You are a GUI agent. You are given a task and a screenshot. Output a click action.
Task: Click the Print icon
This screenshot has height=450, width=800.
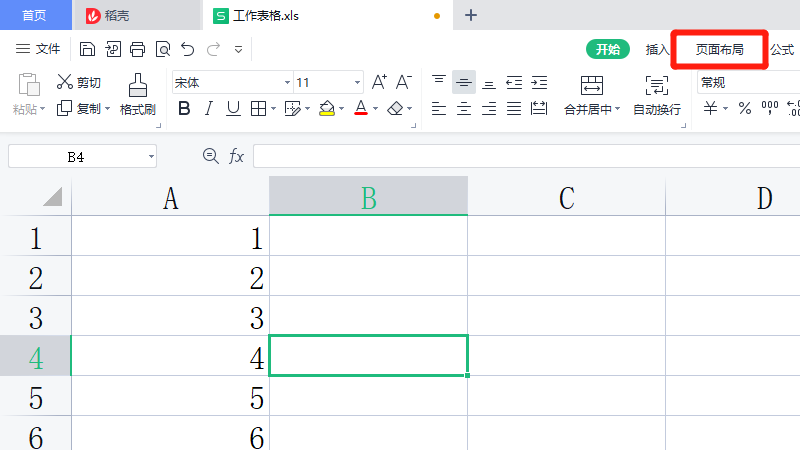(137, 49)
